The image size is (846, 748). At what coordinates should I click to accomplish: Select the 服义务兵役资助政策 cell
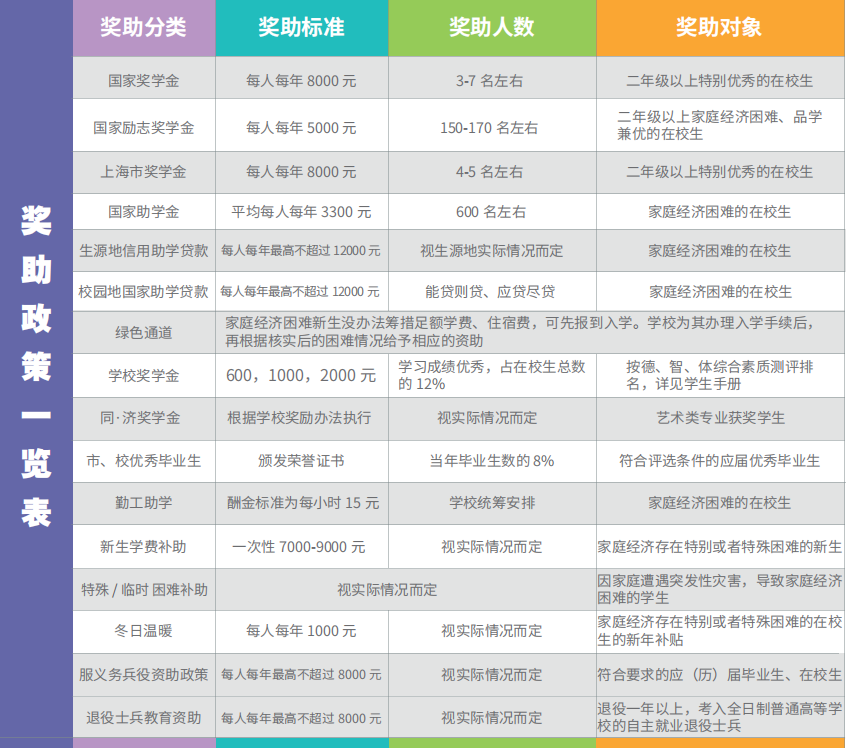click(144, 675)
